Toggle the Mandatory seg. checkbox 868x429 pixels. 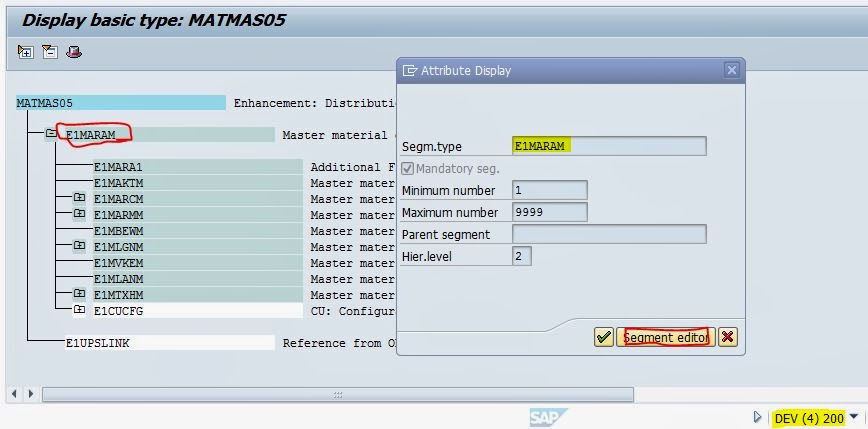click(x=407, y=168)
